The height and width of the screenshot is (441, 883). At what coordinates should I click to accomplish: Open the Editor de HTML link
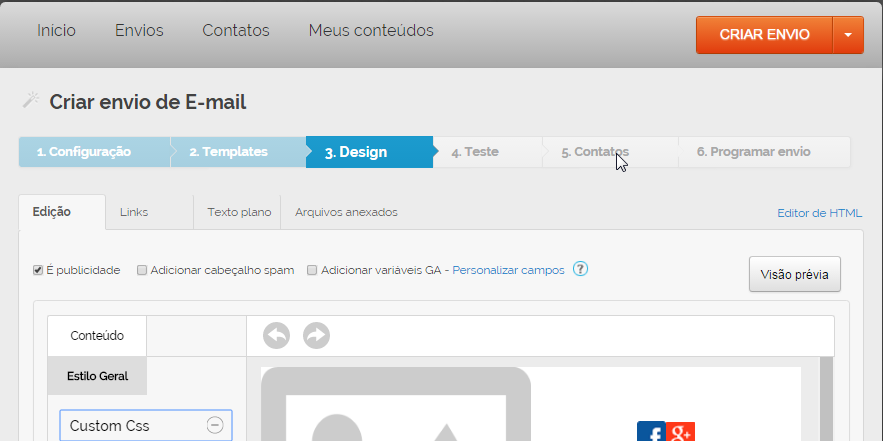[819, 213]
